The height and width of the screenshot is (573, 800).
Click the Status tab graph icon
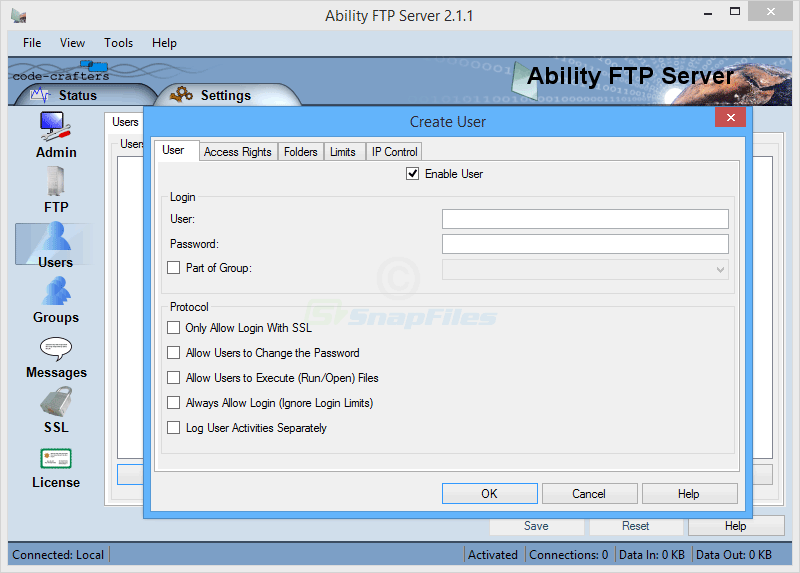click(40, 95)
